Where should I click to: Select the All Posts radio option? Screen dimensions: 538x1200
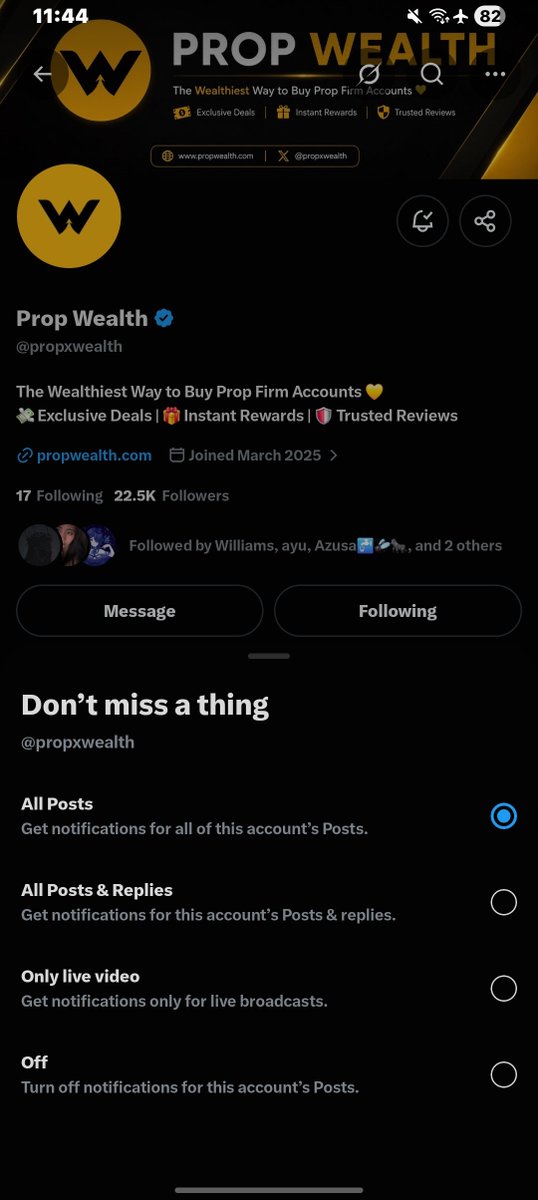pos(504,816)
